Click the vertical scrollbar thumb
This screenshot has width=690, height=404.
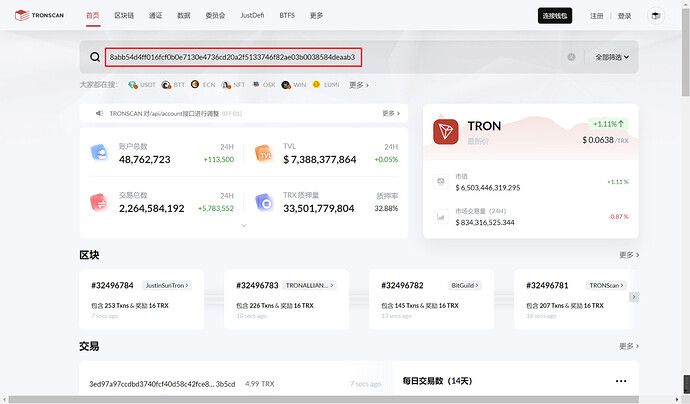[x=686, y=52]
